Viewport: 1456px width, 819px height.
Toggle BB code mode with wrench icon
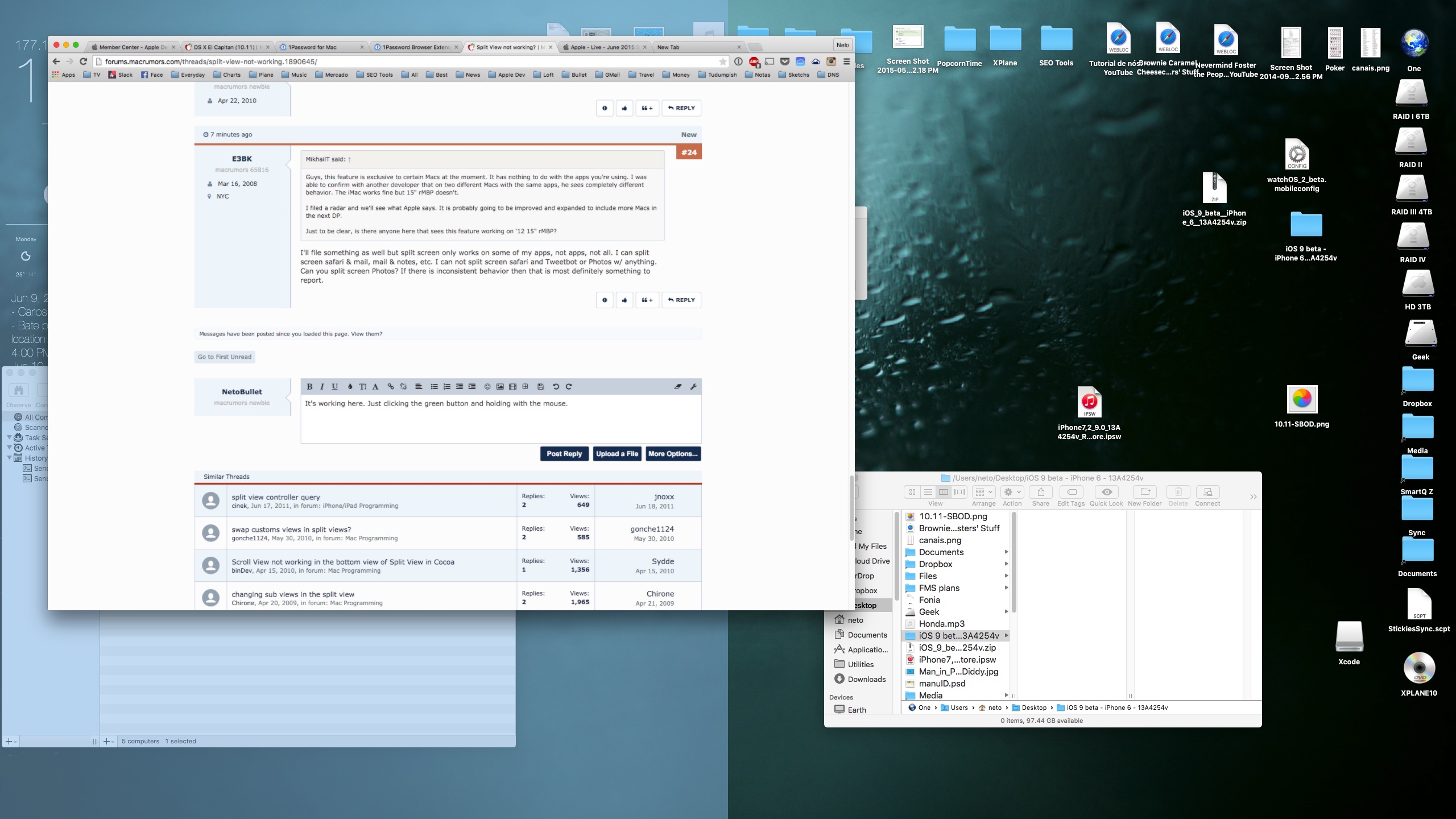693,387
